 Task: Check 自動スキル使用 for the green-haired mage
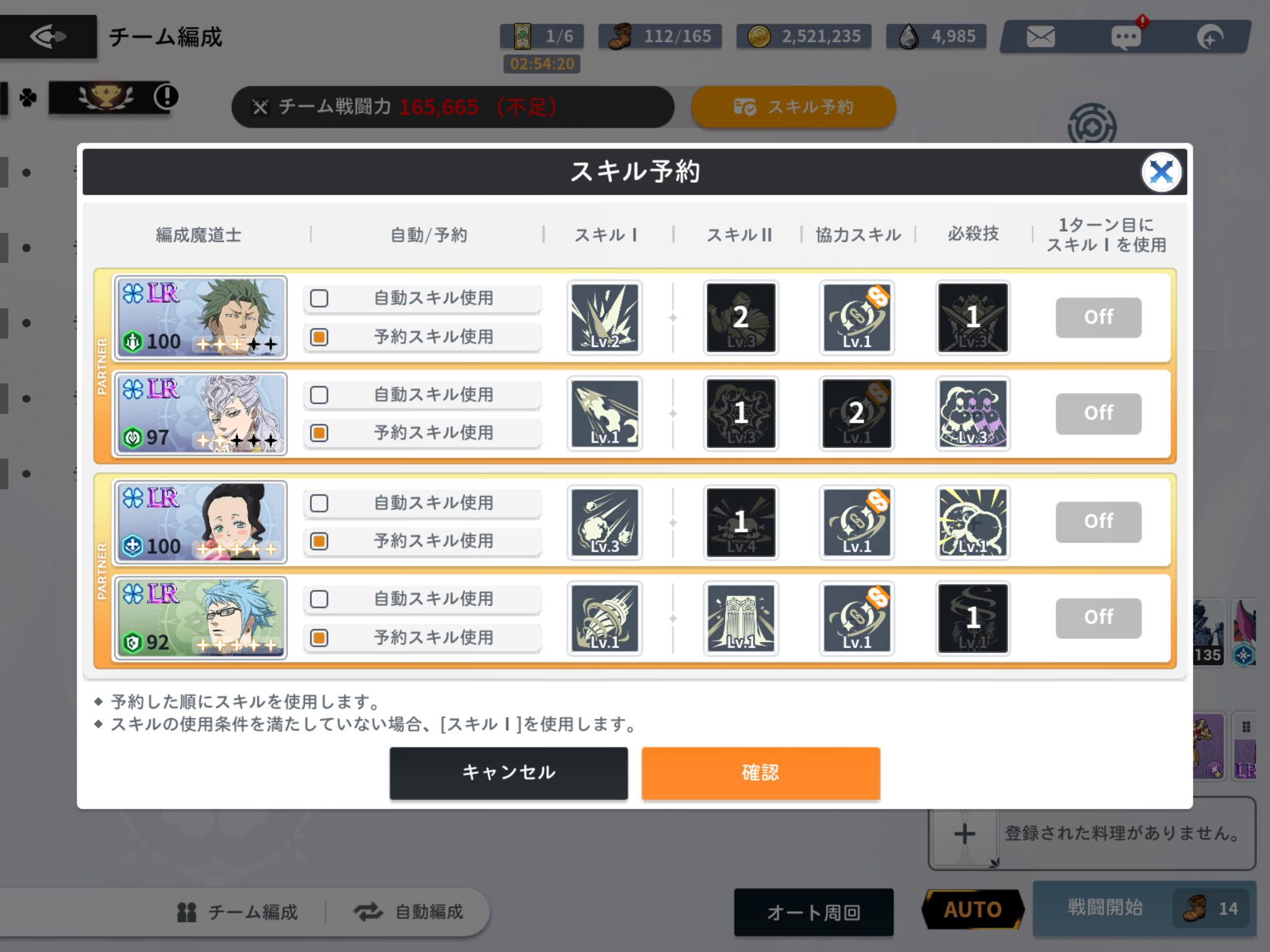pos(319,298)
